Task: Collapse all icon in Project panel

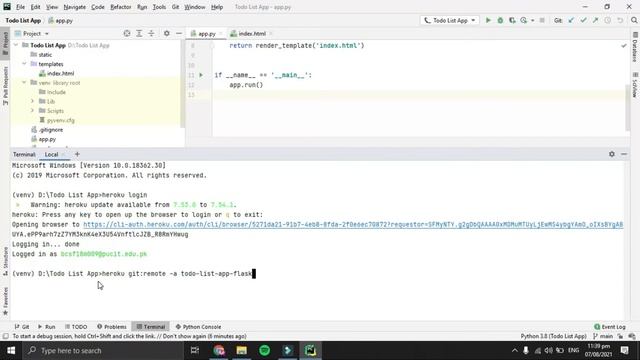Action: tap(151, 33)
